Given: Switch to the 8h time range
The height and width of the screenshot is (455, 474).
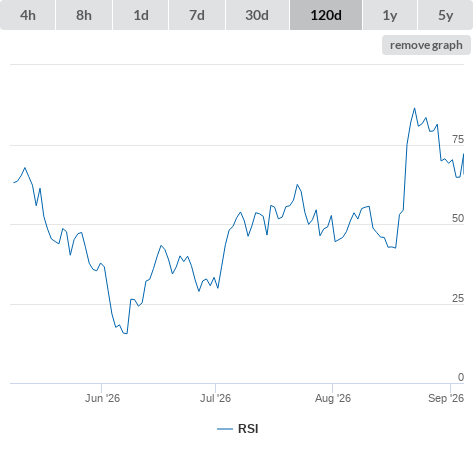Looking at the screenshot, I should tap(84, 15).
